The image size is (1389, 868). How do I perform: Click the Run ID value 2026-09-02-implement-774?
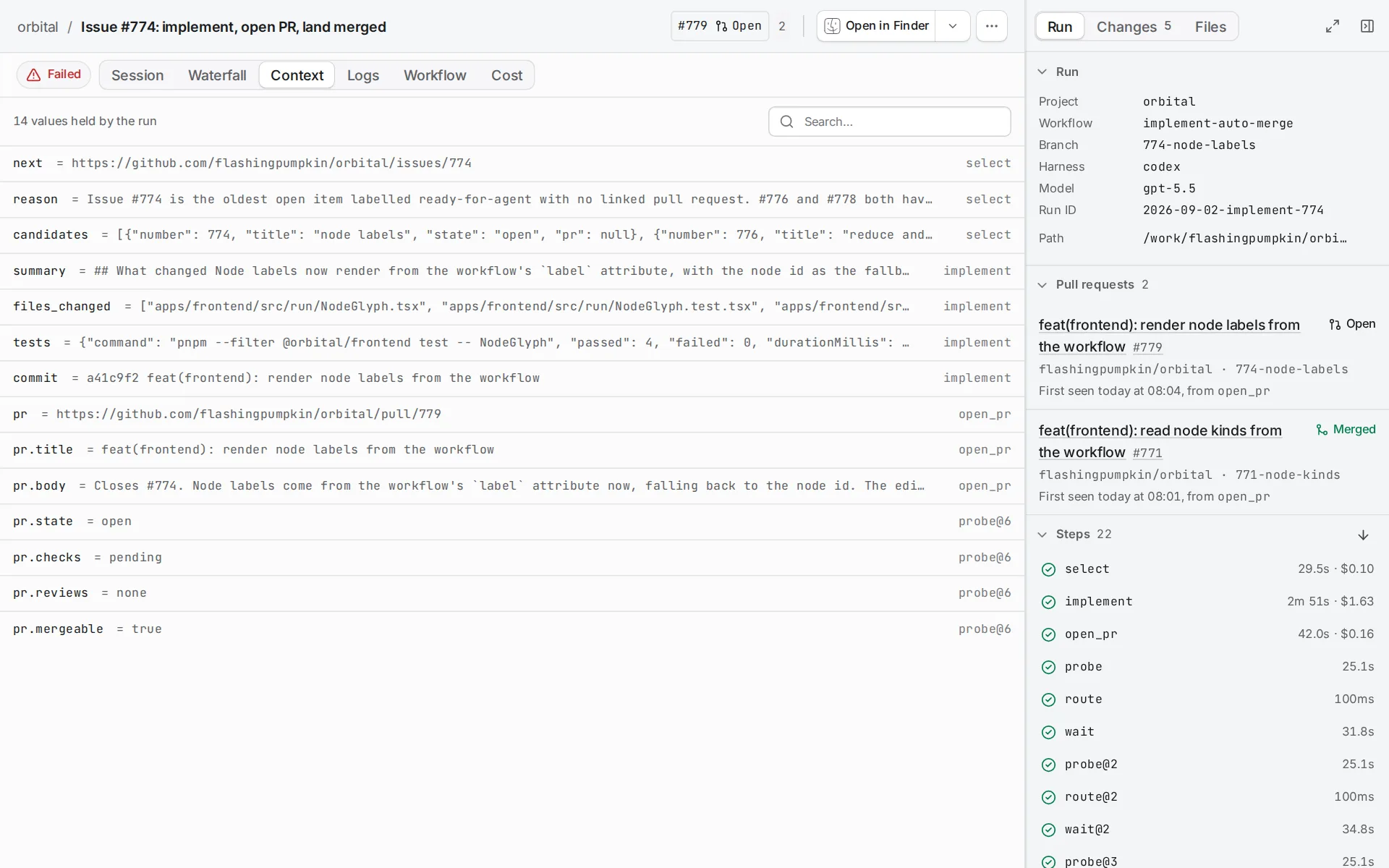[x=1233, y=210]
